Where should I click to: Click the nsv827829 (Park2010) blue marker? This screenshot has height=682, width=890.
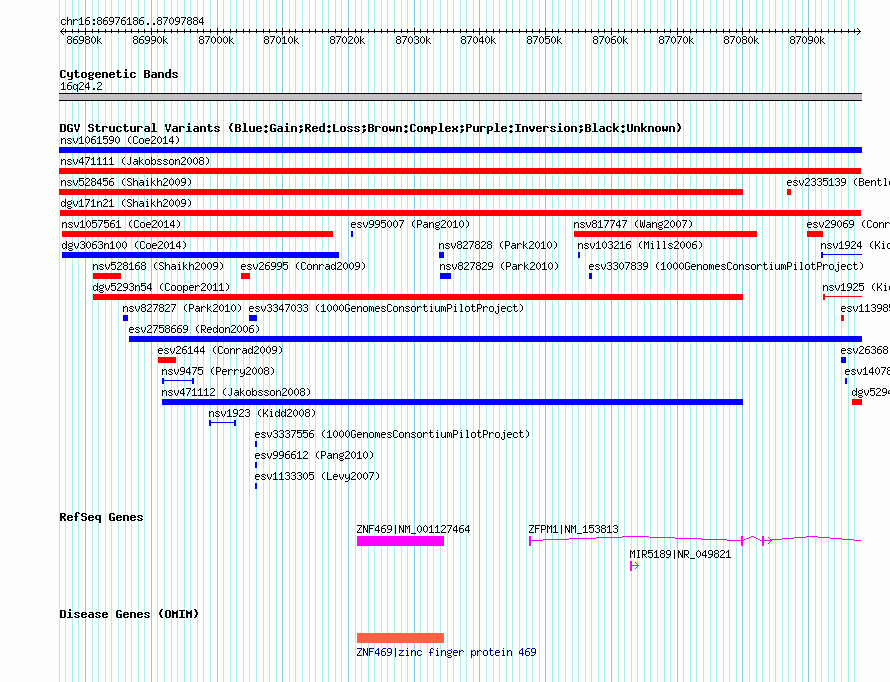tap(446, 276)
